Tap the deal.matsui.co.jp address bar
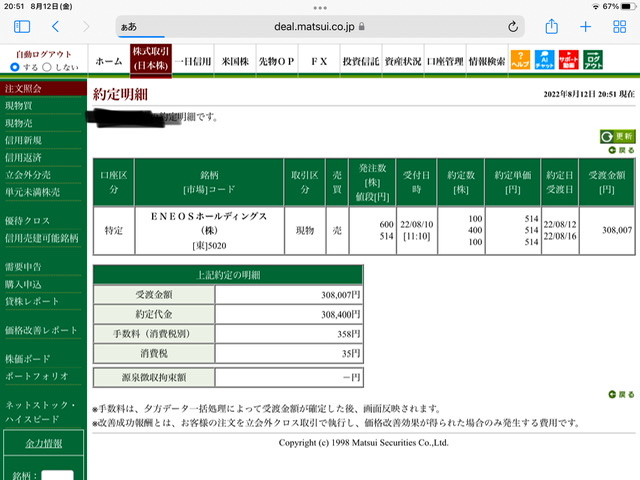The image size is (640, 480). [320, 27]
